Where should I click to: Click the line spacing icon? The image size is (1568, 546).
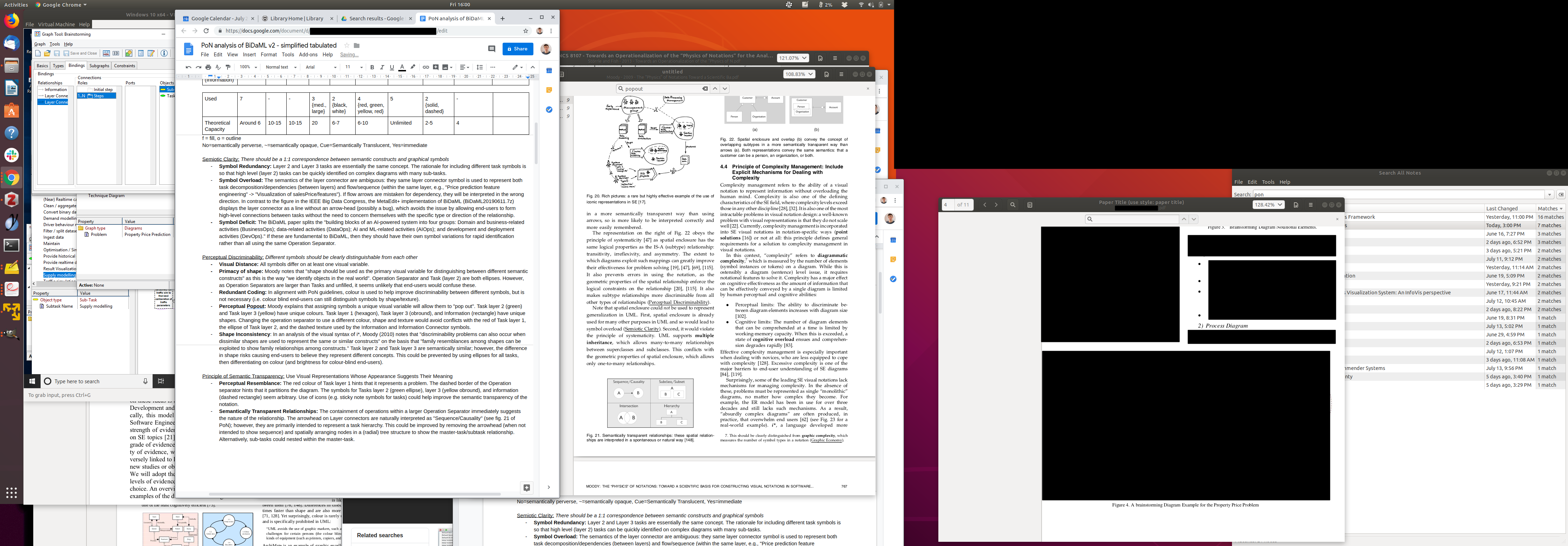pyautogui.click(x=479, y=68)
